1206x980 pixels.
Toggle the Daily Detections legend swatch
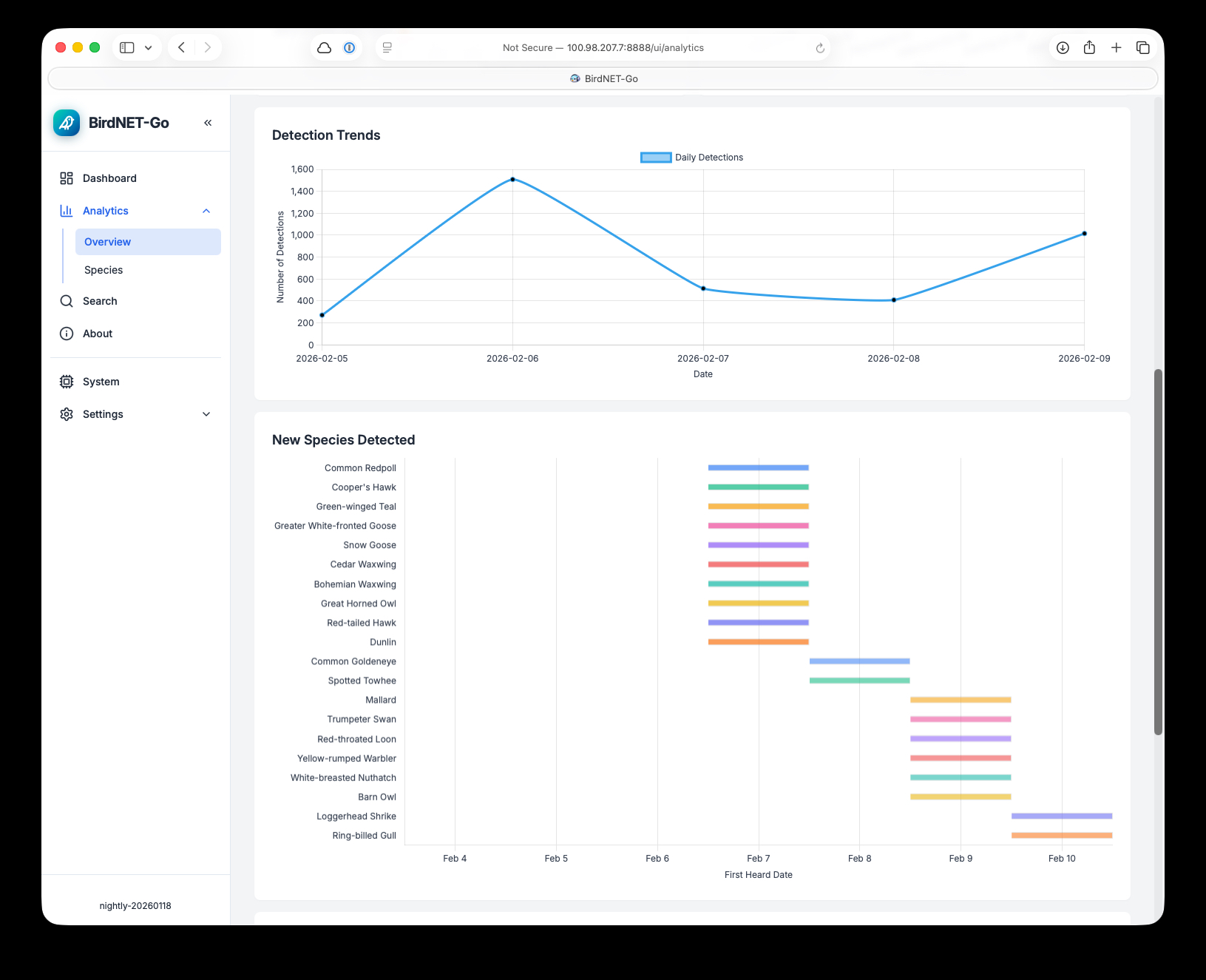pyautogui.click(x=655, y=158)
